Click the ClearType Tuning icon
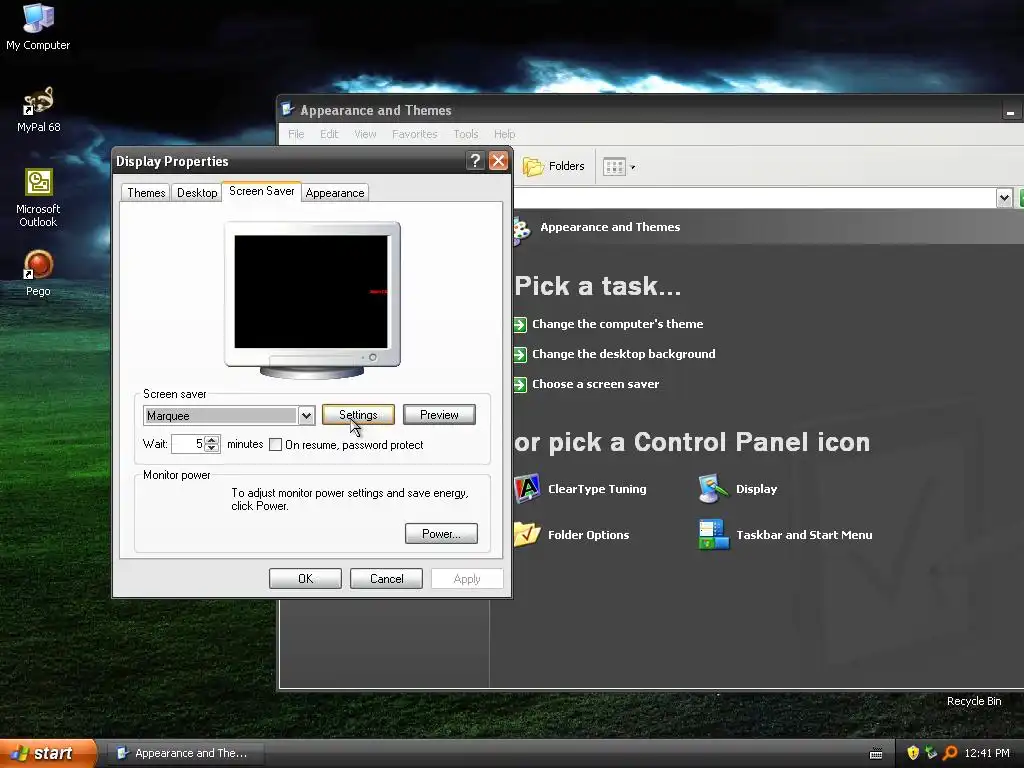Viewport: 1024px width, 768px height. 528,488
